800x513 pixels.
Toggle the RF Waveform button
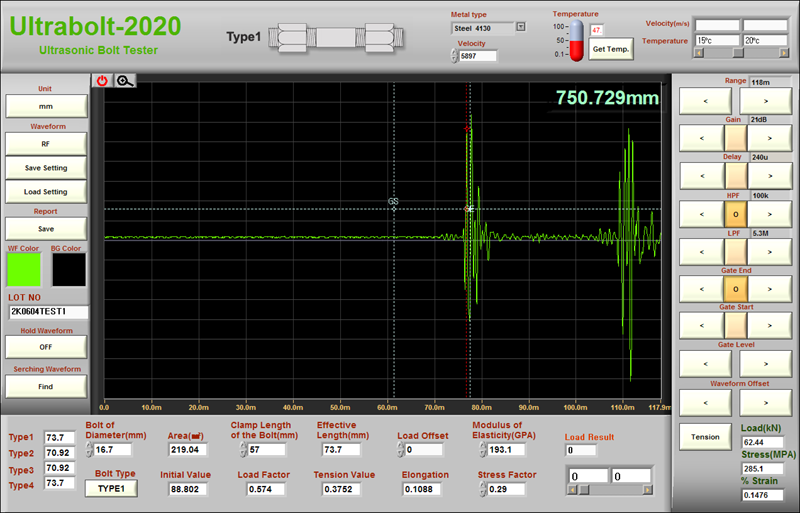[x=46, y=144]
